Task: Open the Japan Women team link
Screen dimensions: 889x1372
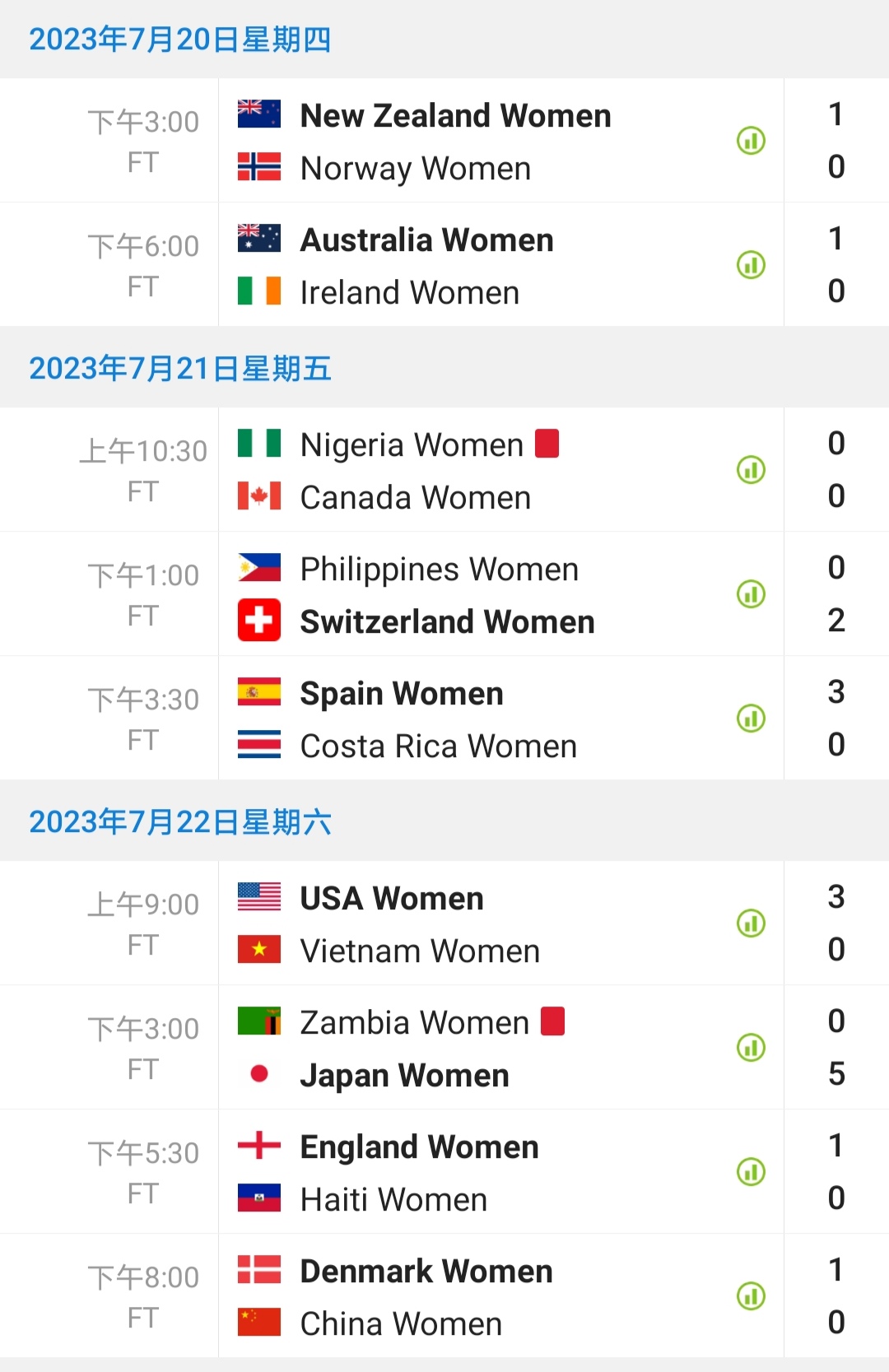Action: coord(404,1076)
